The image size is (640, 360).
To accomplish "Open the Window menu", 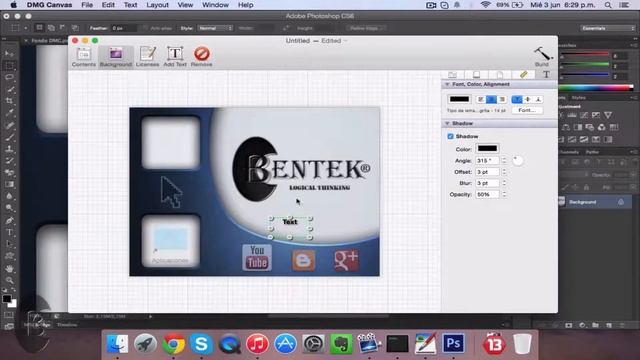I will [x=216, y=5].
